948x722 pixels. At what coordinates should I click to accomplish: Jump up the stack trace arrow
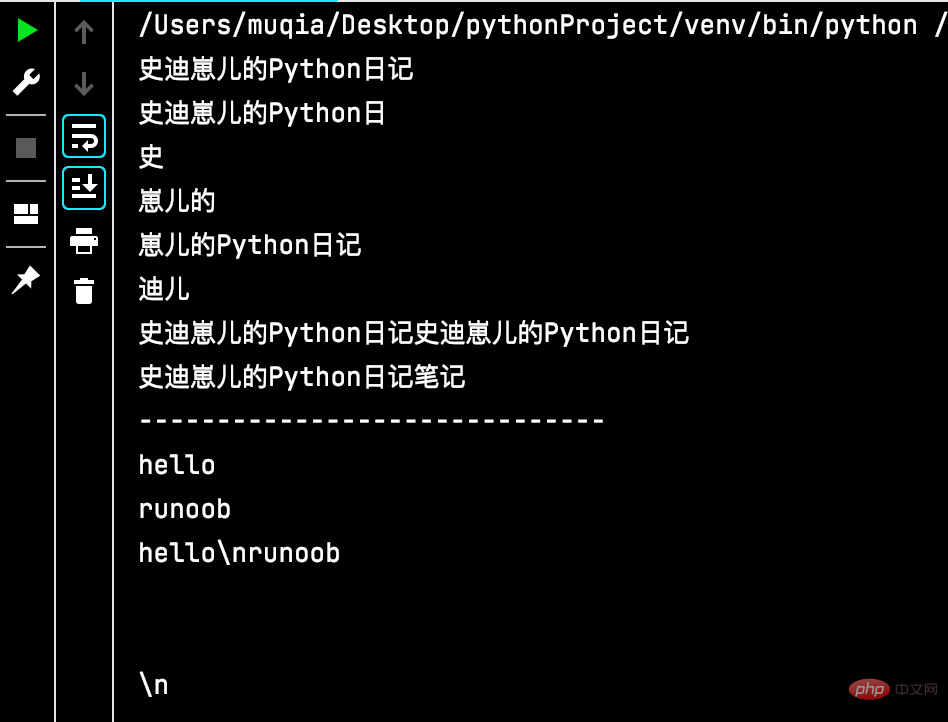click(x=84, y=32)
